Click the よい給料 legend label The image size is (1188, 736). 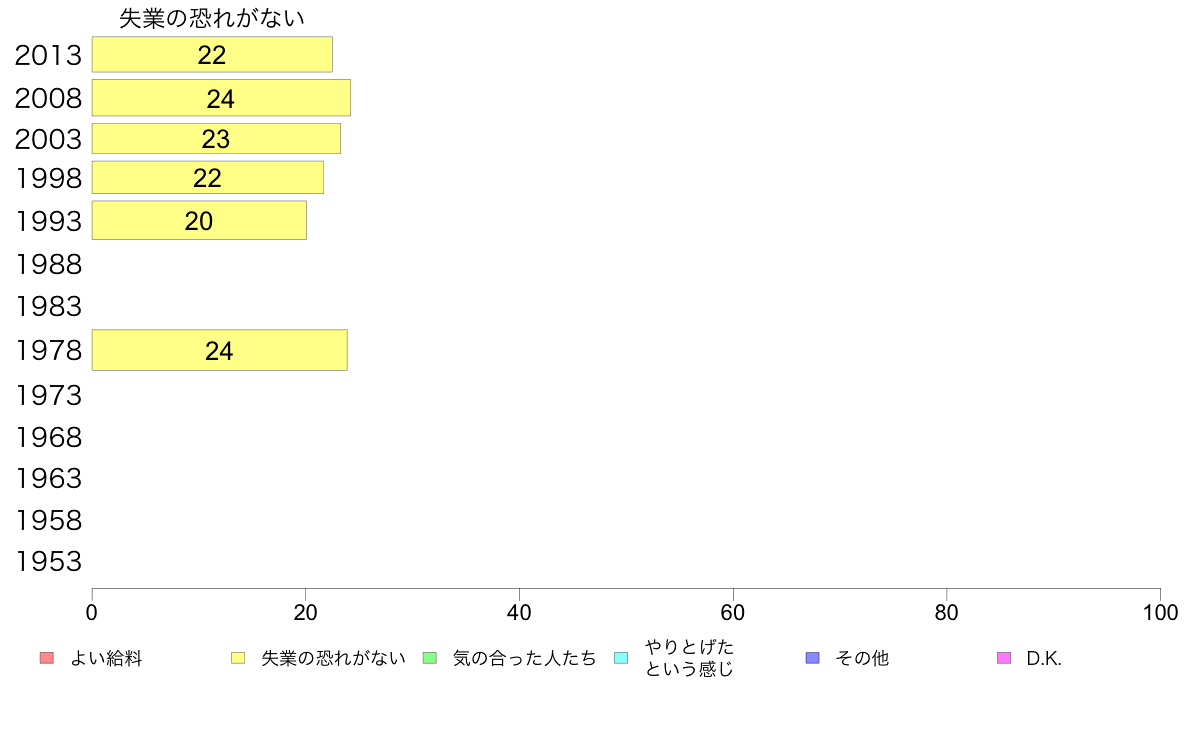(106, 659)
